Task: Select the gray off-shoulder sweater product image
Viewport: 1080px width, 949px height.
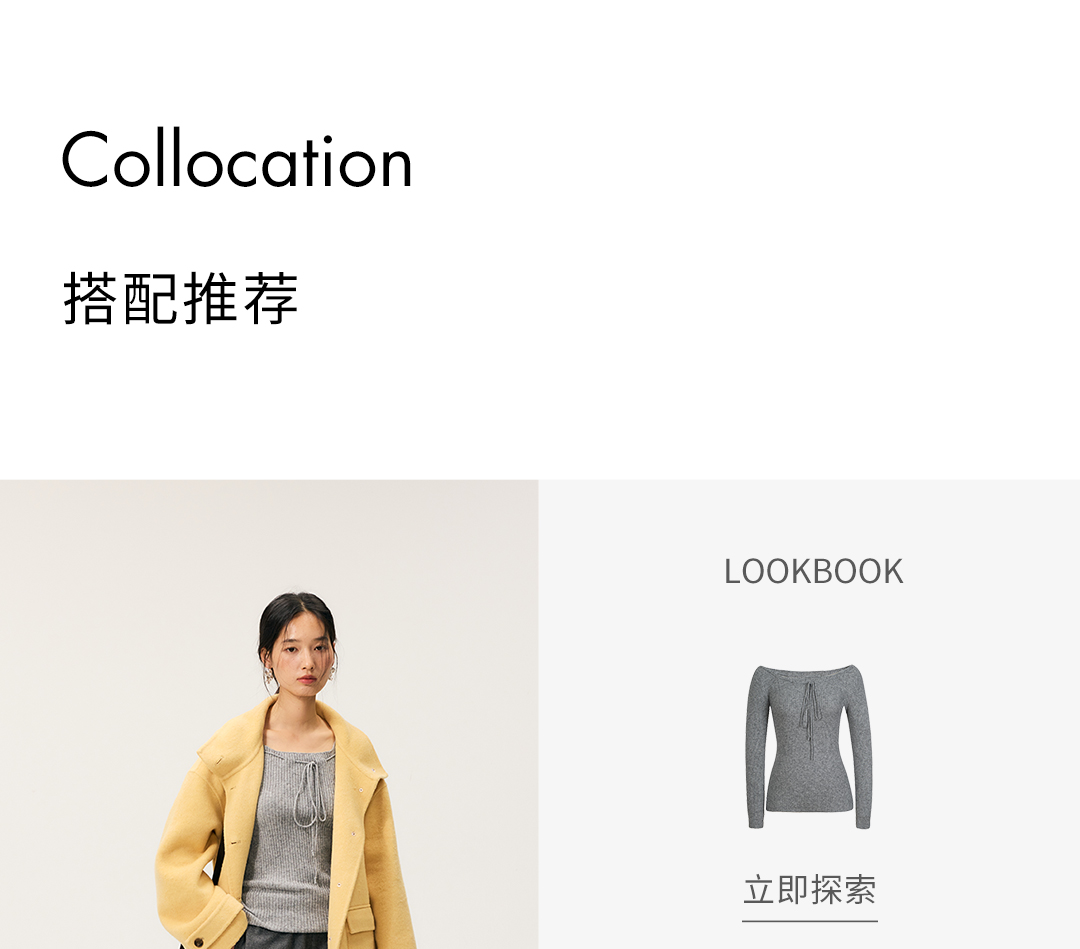Action: (809, 747)
